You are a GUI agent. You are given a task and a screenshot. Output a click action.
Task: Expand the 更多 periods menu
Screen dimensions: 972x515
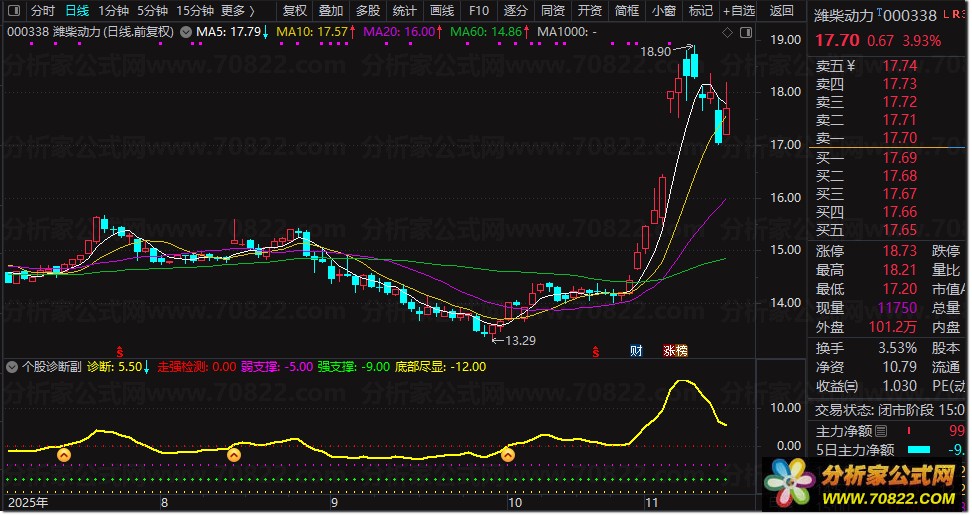(x=238, y=11)
